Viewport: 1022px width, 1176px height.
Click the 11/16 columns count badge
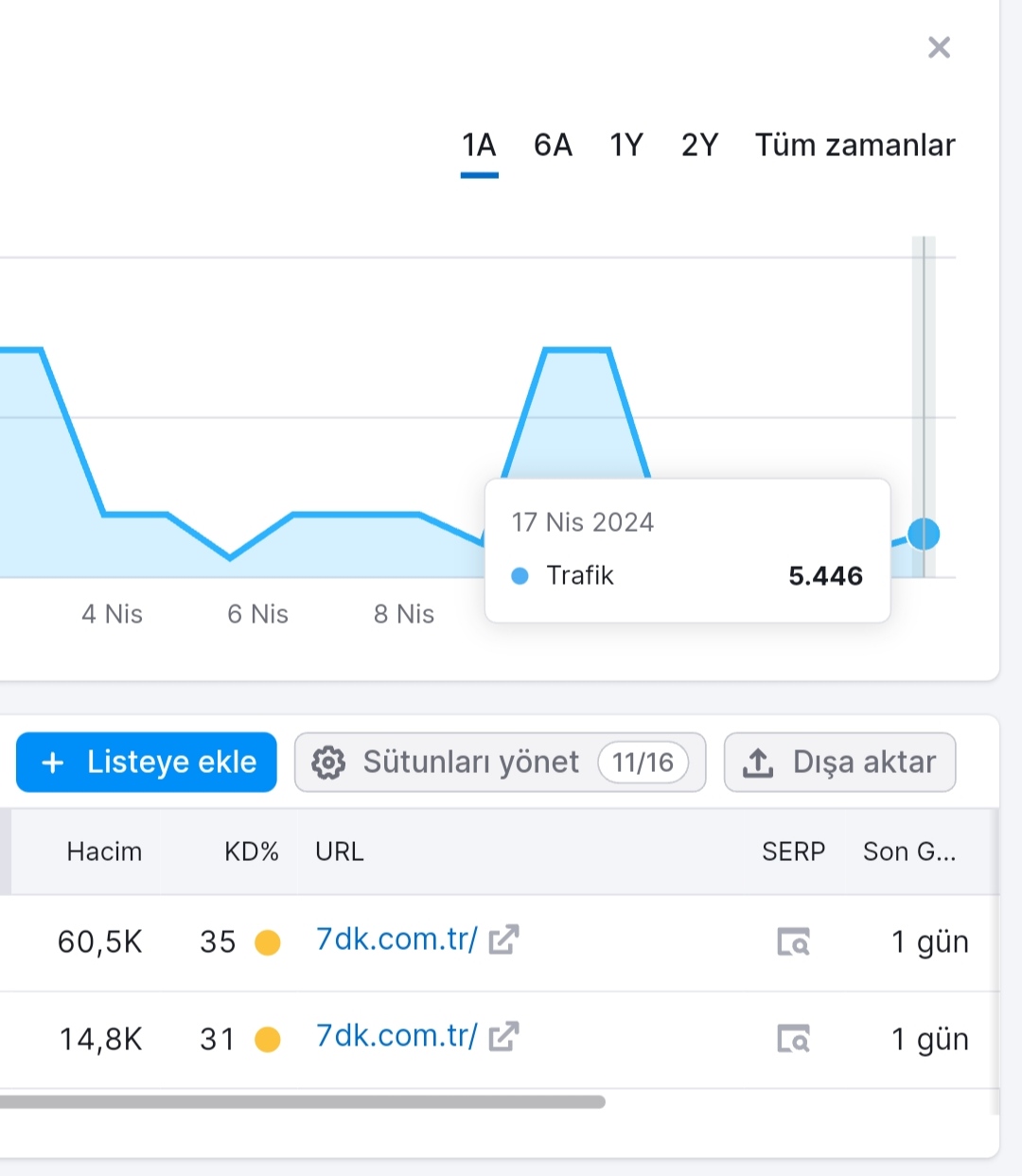pos(643,763)
